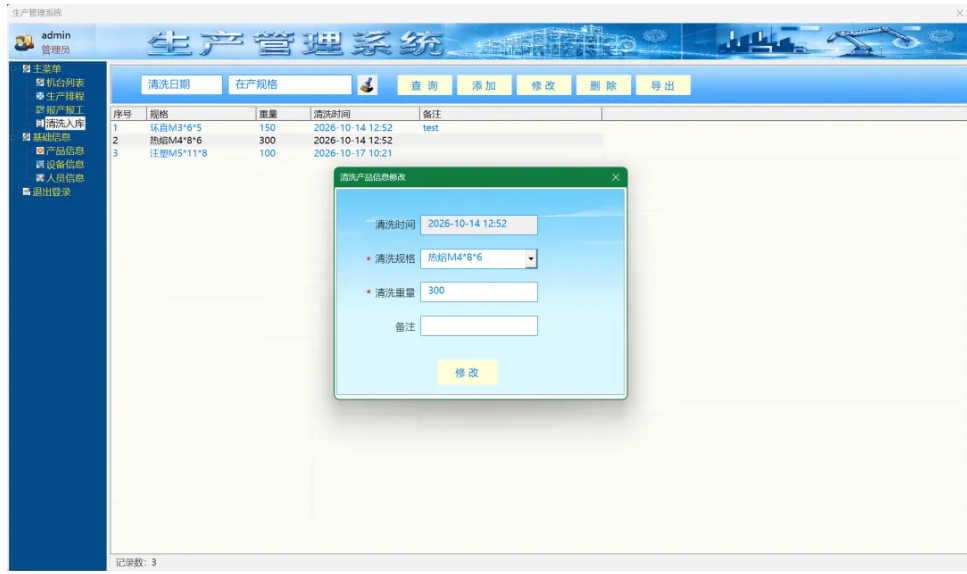This screenshot has height=574, width=967.
Task: Click the empty 备注 input in dialog
Action: [479, 326]
